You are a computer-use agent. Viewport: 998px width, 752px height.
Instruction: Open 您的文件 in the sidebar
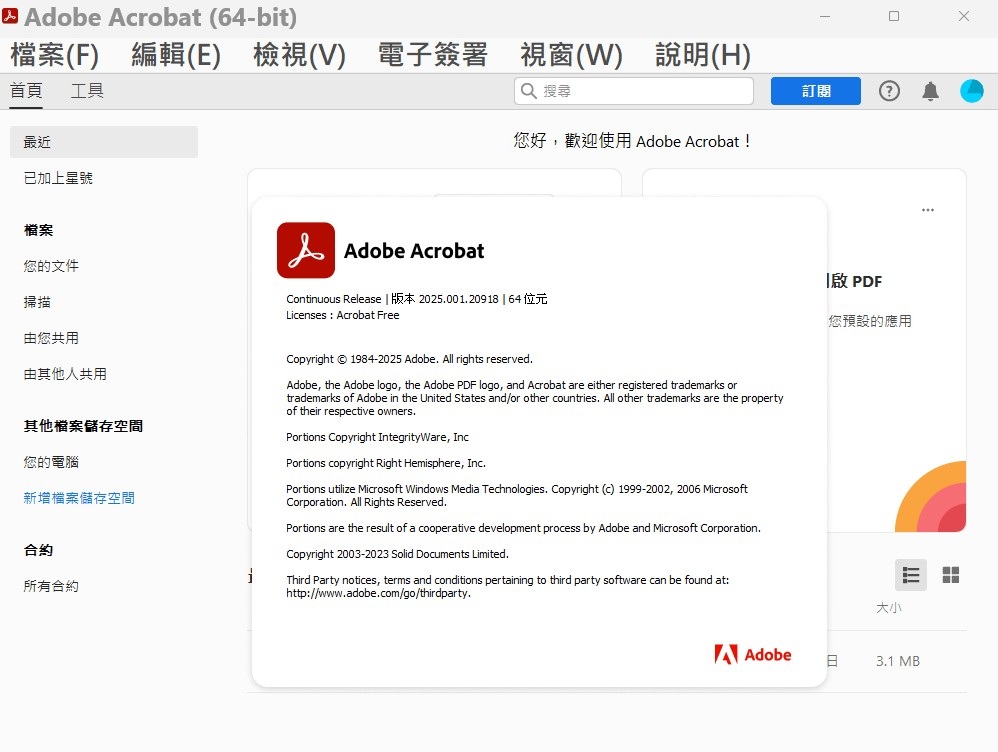pyautogui.click(x=51, y=266)
